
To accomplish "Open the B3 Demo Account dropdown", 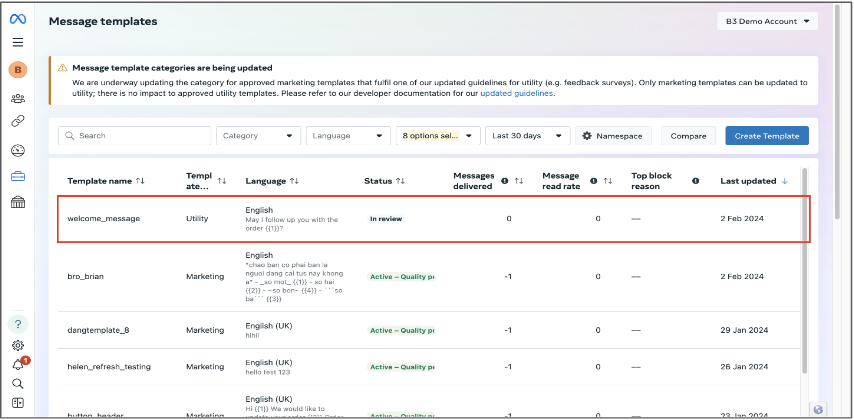I will tap(767, 22).
